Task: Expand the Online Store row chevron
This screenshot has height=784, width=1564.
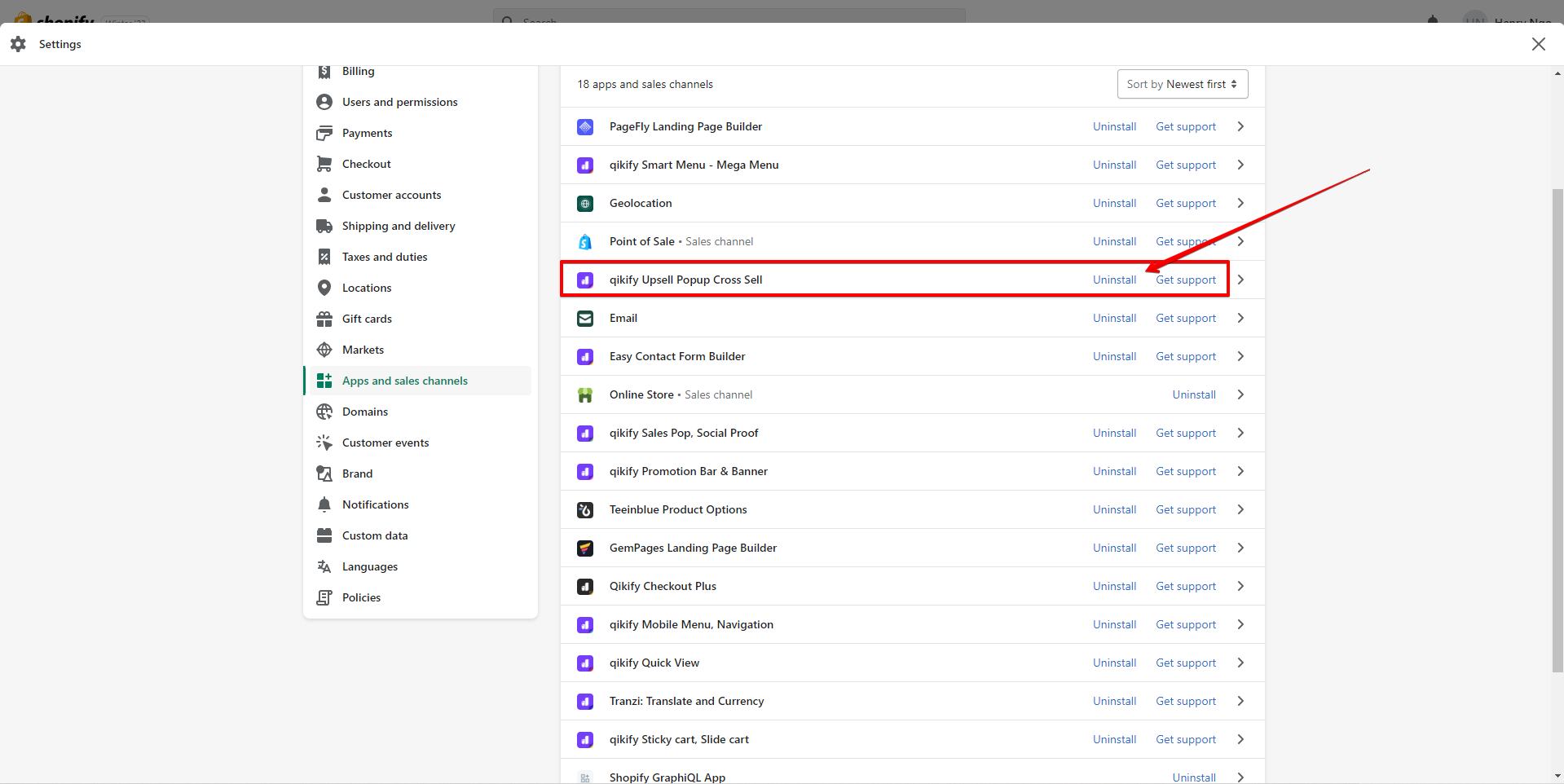Action: tap(1240, 394)
